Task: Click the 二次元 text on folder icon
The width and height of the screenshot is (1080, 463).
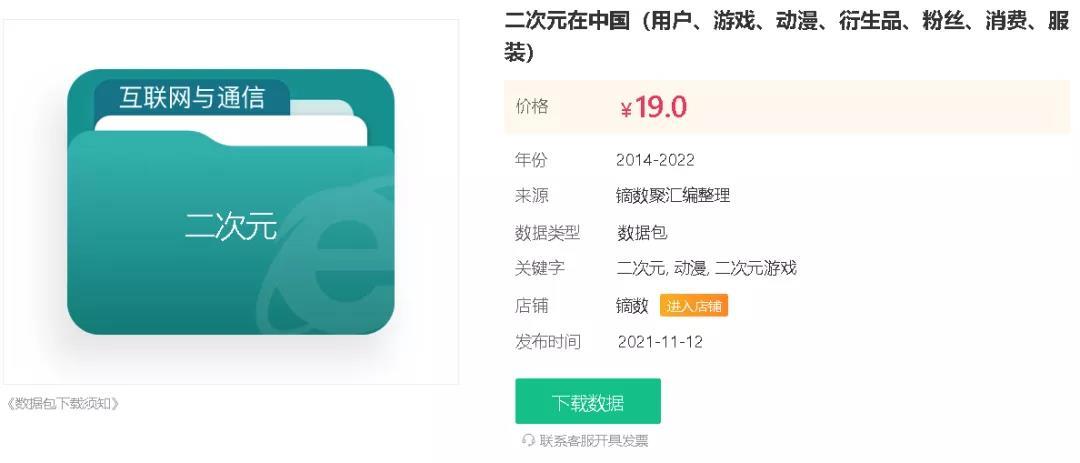Action: [x=230, y=227]
